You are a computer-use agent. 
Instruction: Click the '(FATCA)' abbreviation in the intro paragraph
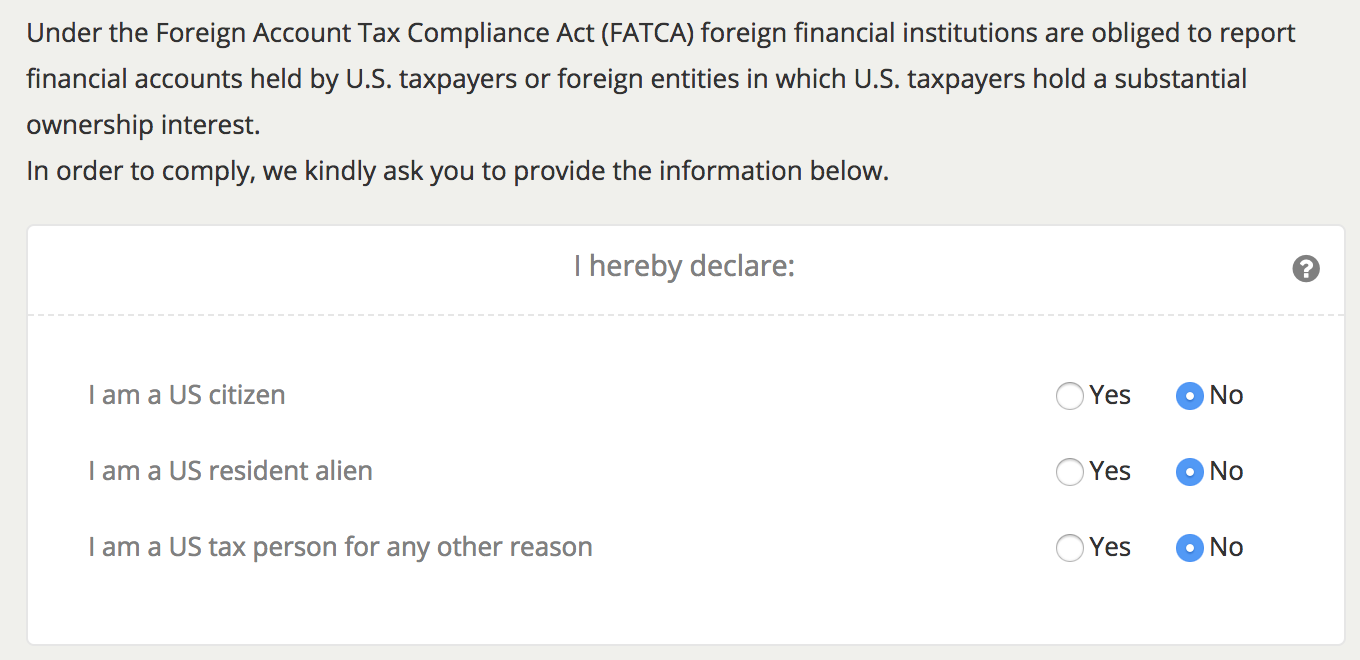coord(647,33)
